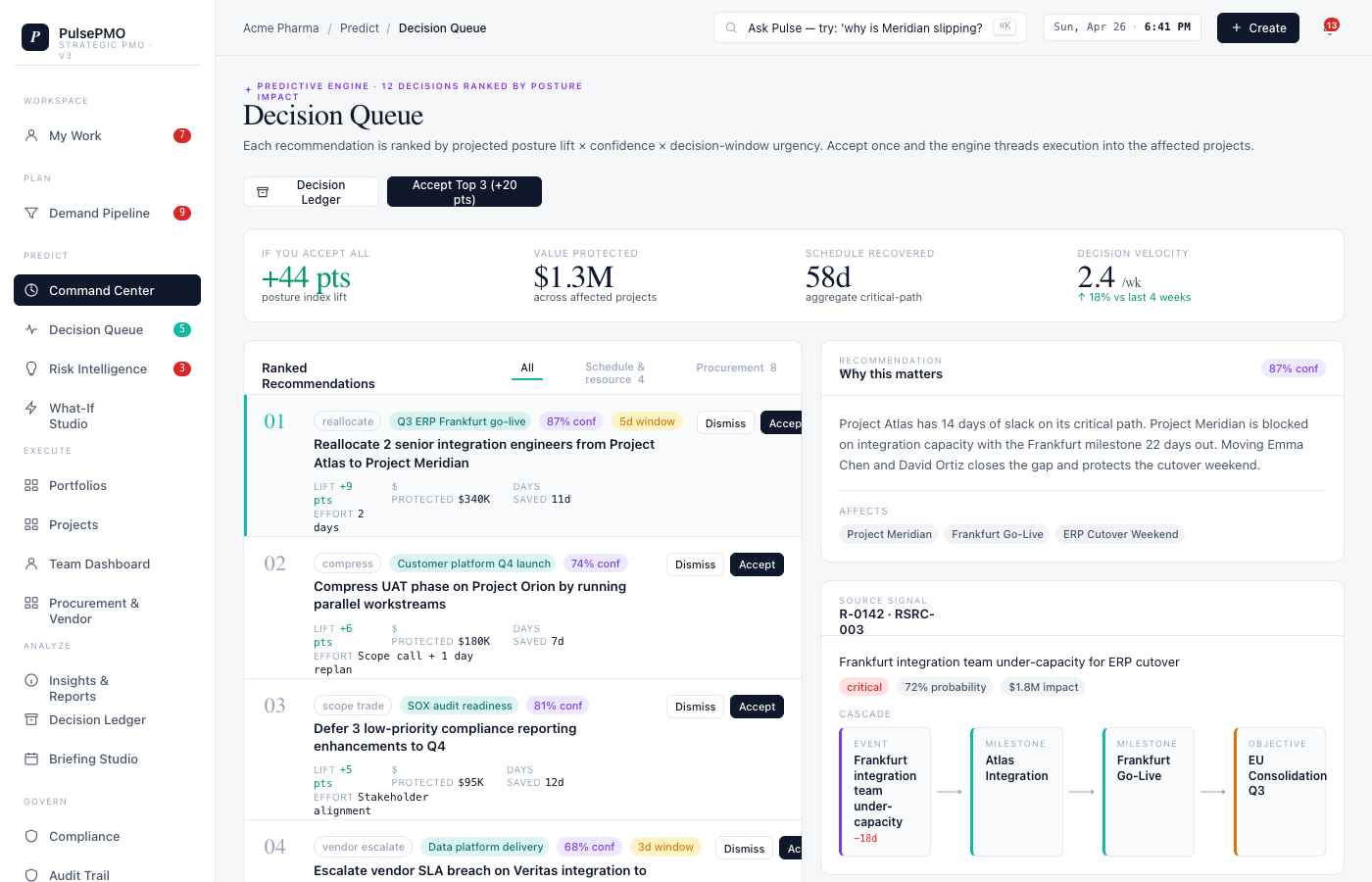Open Command Center in the sidebar
Viewport: 1372px width, 882px height.
[x=107, y=291]
